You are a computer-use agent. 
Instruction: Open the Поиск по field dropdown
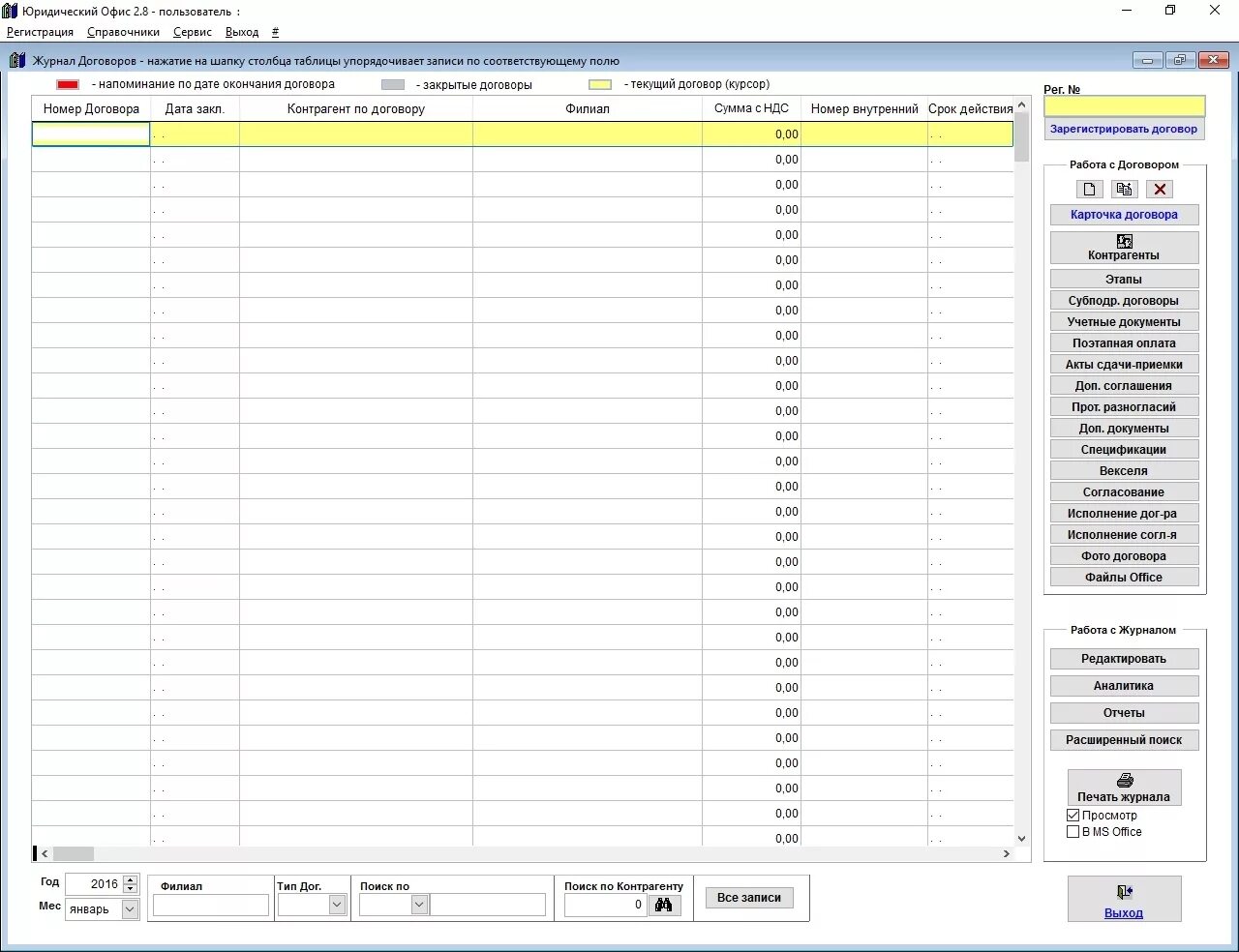pos(419,905)
